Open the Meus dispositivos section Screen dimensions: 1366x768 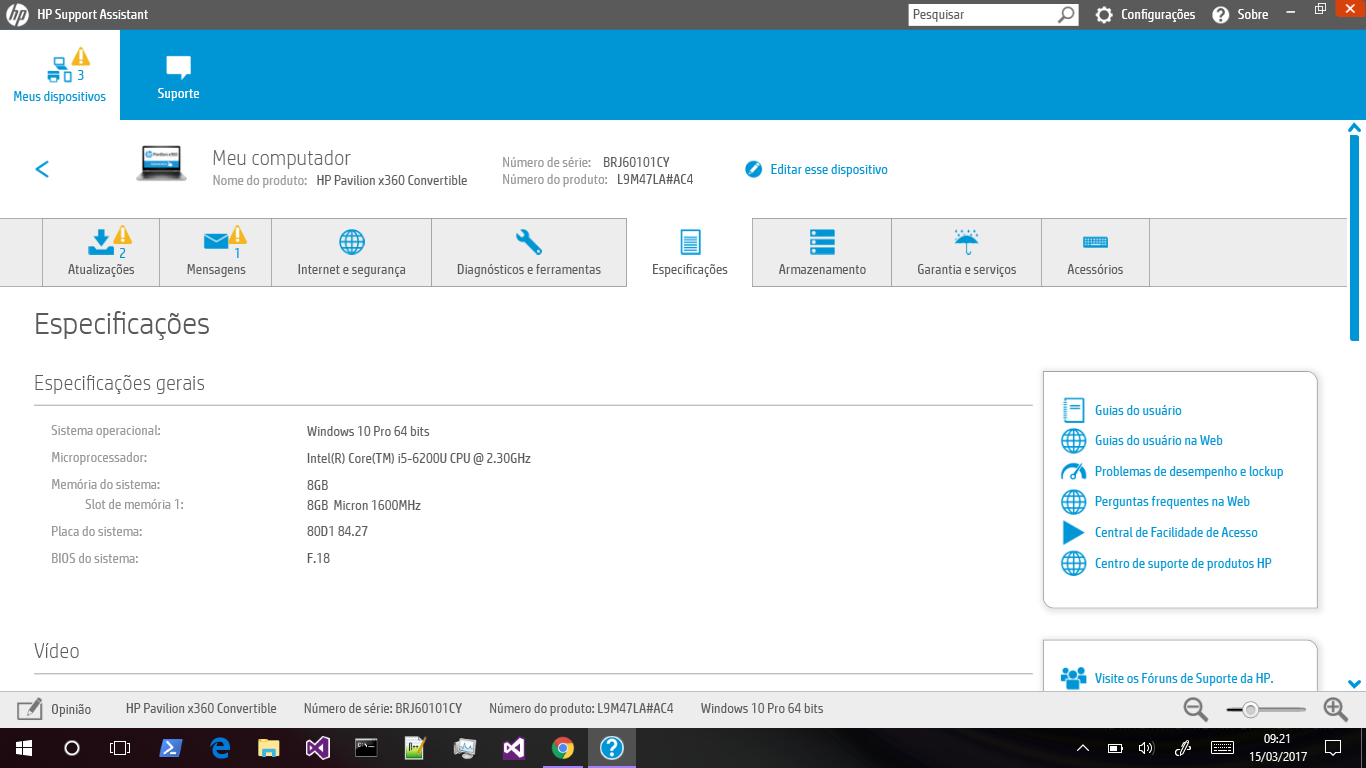(x=60, y=75)
